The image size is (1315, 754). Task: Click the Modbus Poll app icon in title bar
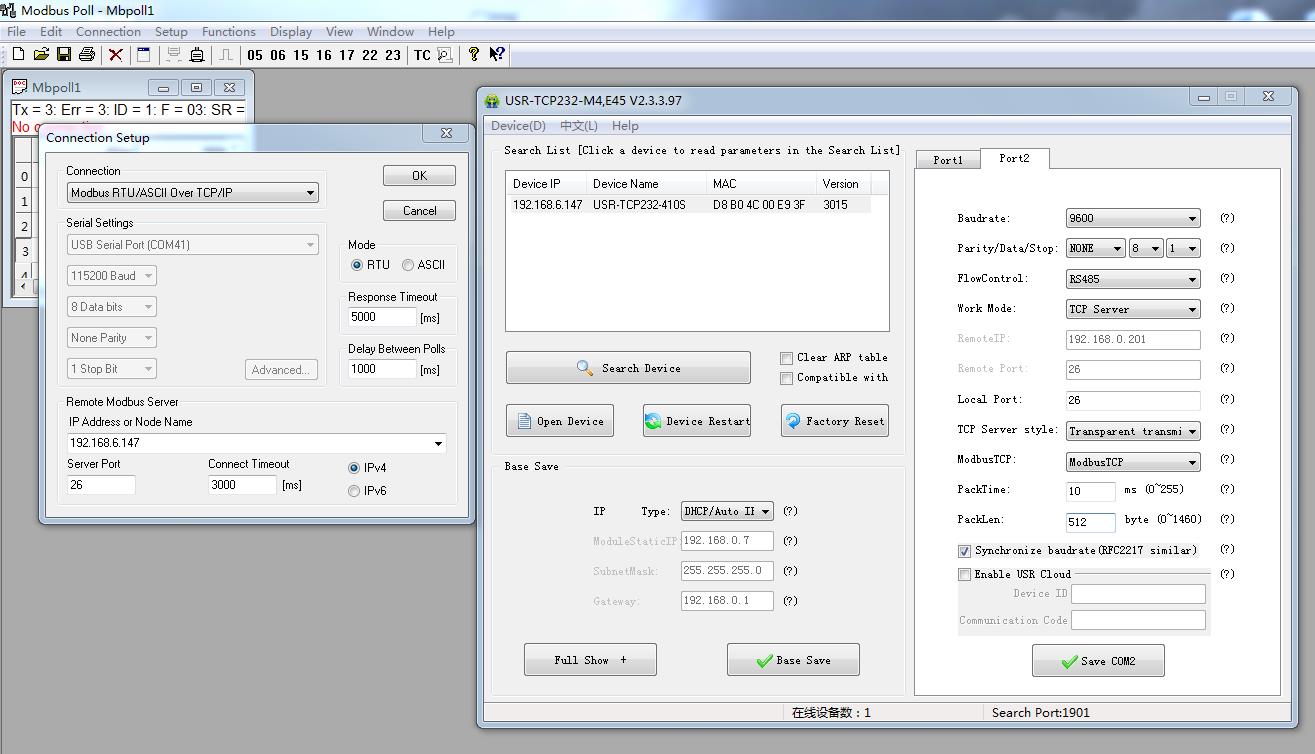click(9, 10)
